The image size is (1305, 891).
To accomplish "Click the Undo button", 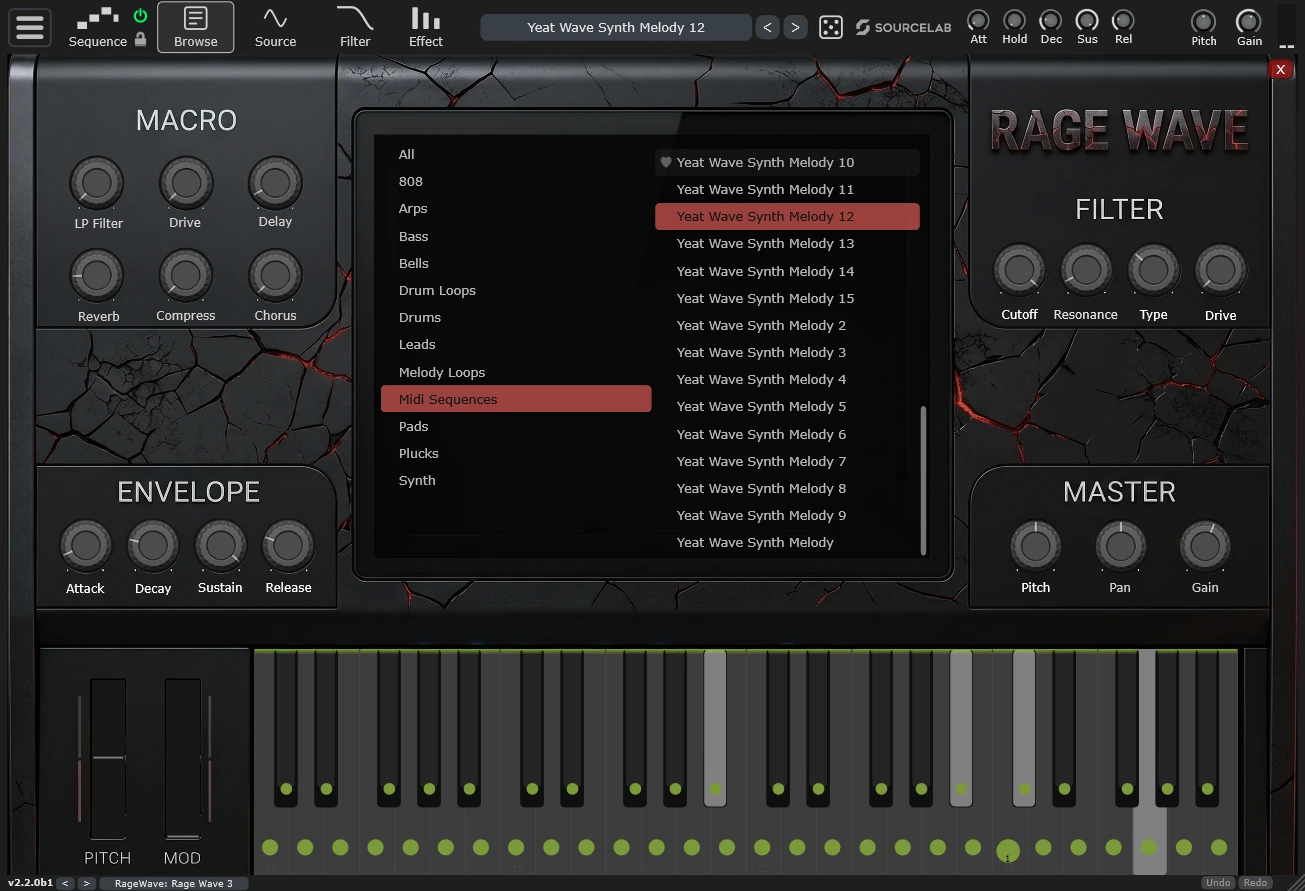I will tap(1218, 883).
